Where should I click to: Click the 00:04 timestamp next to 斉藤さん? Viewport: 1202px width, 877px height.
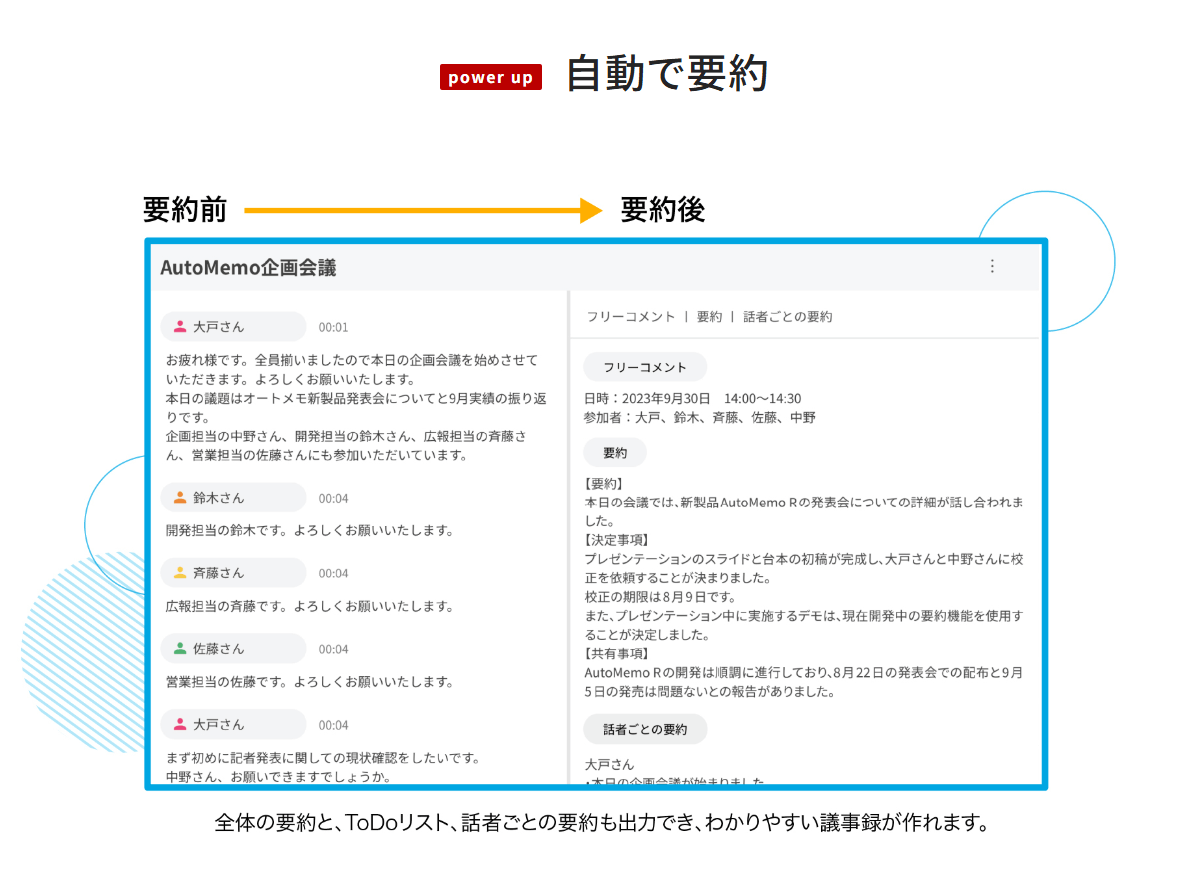tap(333, 574)
